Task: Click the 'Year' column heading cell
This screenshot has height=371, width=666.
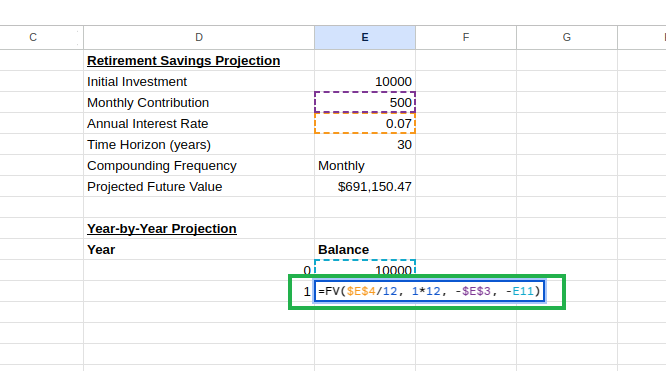Action: 199,249
